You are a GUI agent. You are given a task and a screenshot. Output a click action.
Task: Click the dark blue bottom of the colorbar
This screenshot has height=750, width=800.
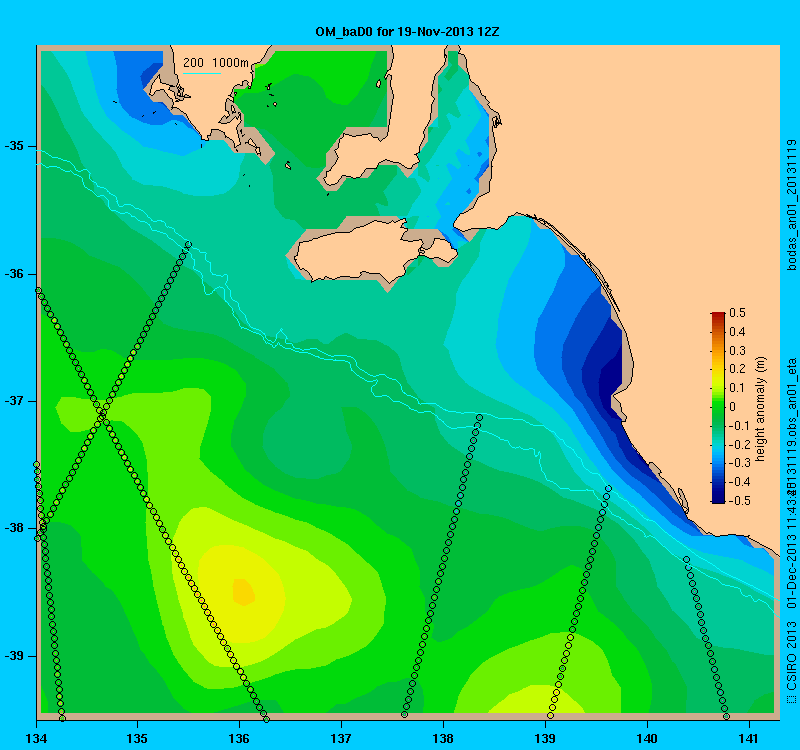(x=718, y=497)
